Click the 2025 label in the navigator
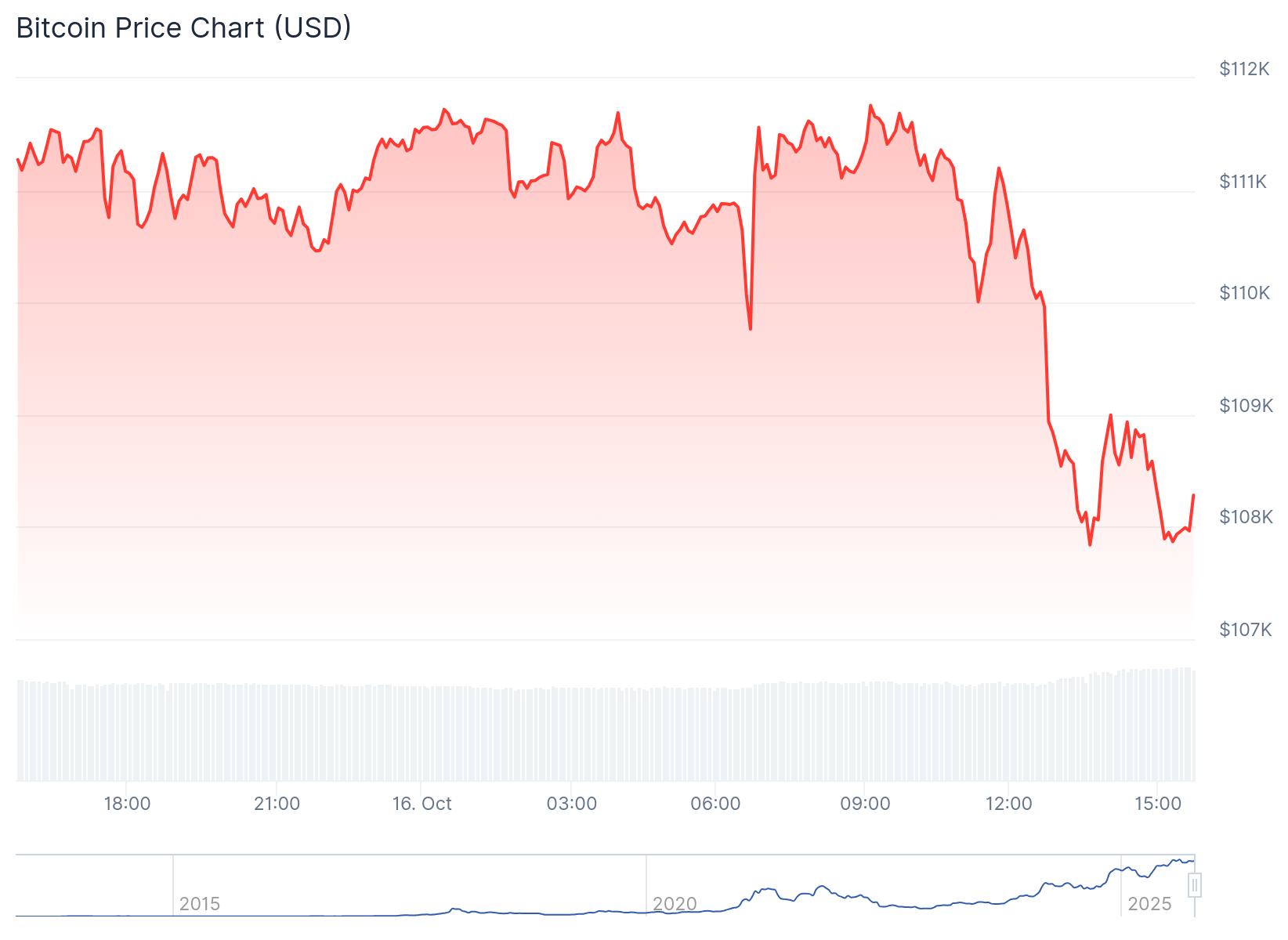 [1149, 904]
